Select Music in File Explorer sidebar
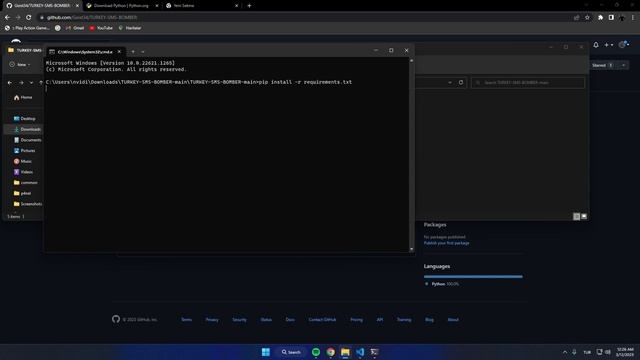The width and height of the screenshot is (640, 360). (x=23, y=161)
